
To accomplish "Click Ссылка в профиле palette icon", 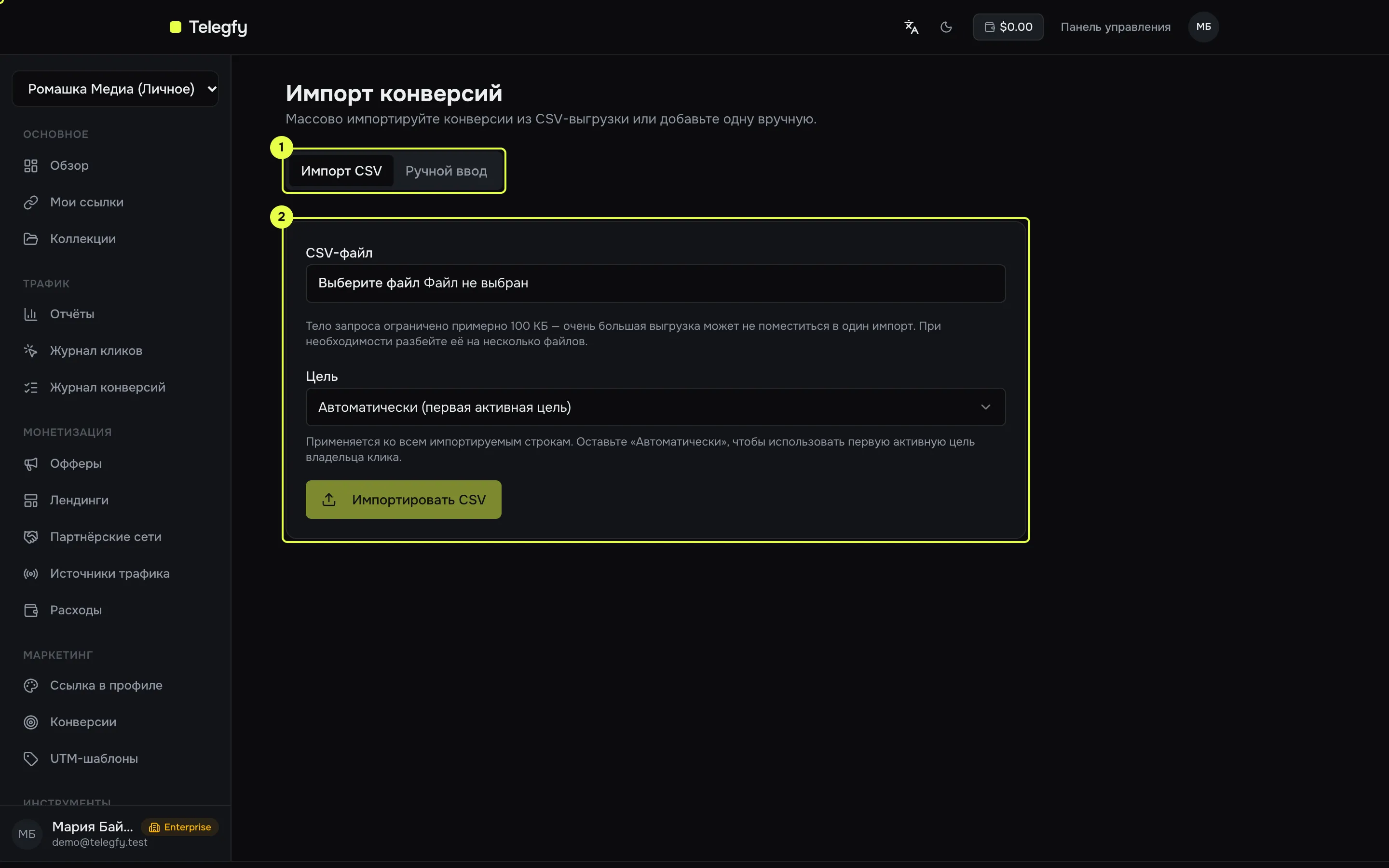I will (x=30, y=686).
